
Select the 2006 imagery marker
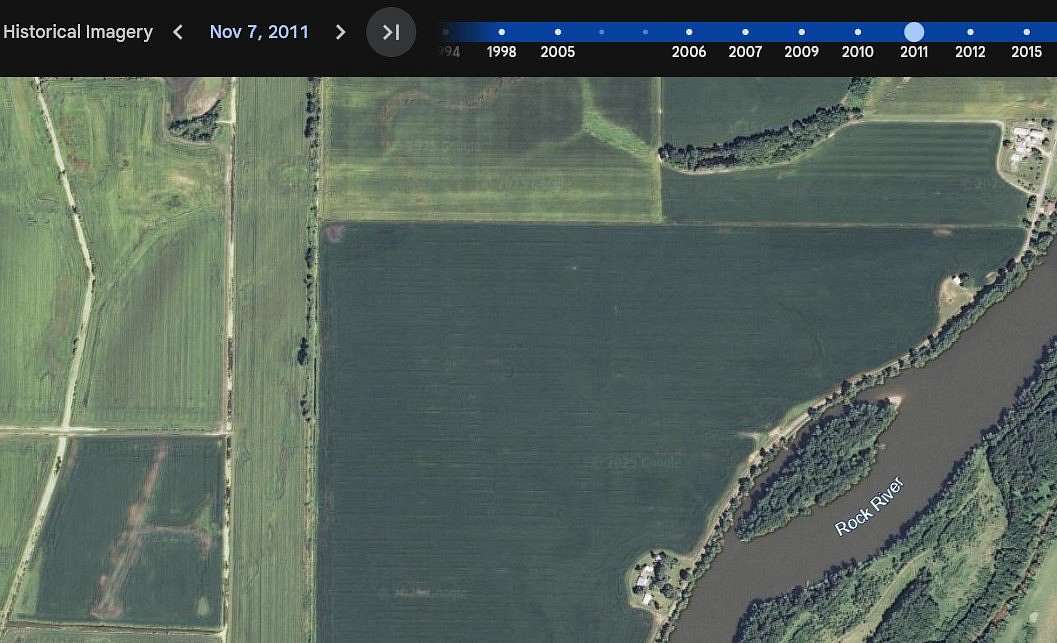(689, 31)
